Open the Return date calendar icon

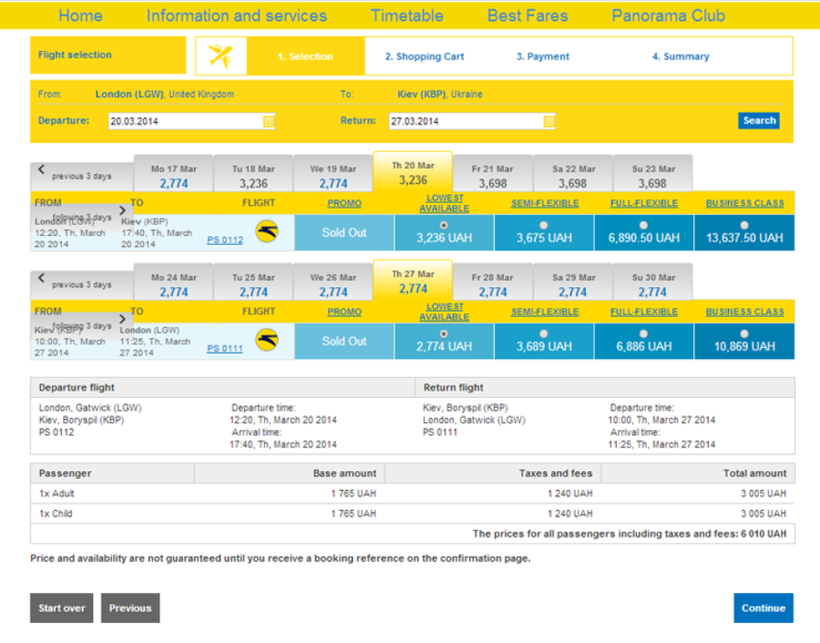click(549, 121)
